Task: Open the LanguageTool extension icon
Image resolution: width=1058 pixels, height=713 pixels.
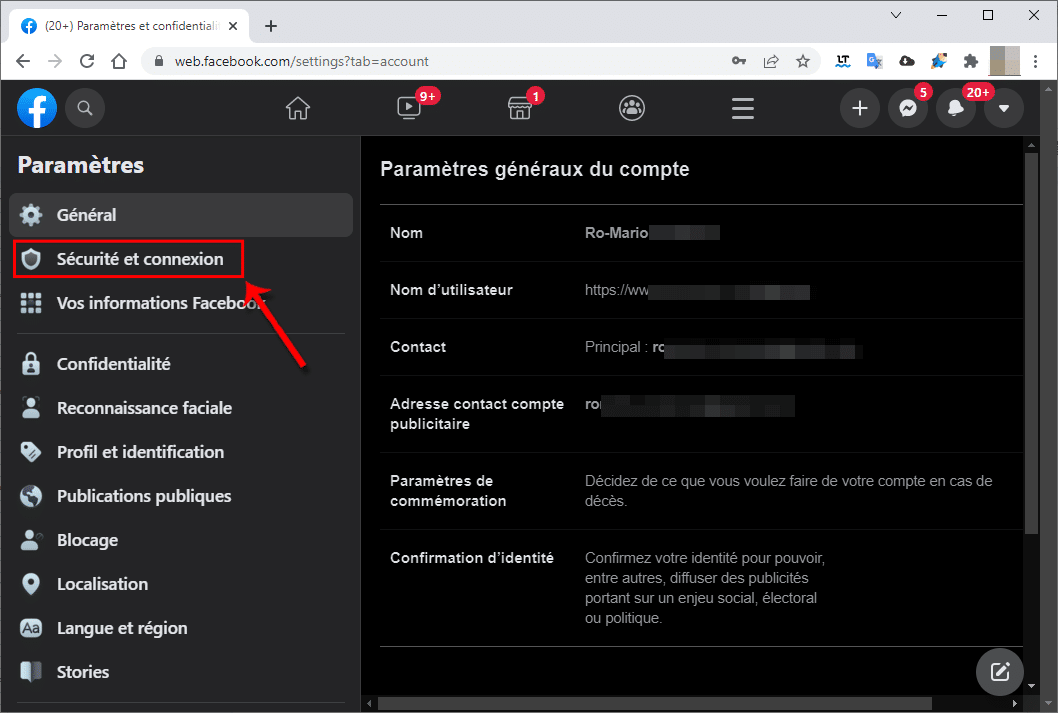Action: pos(843,61)
